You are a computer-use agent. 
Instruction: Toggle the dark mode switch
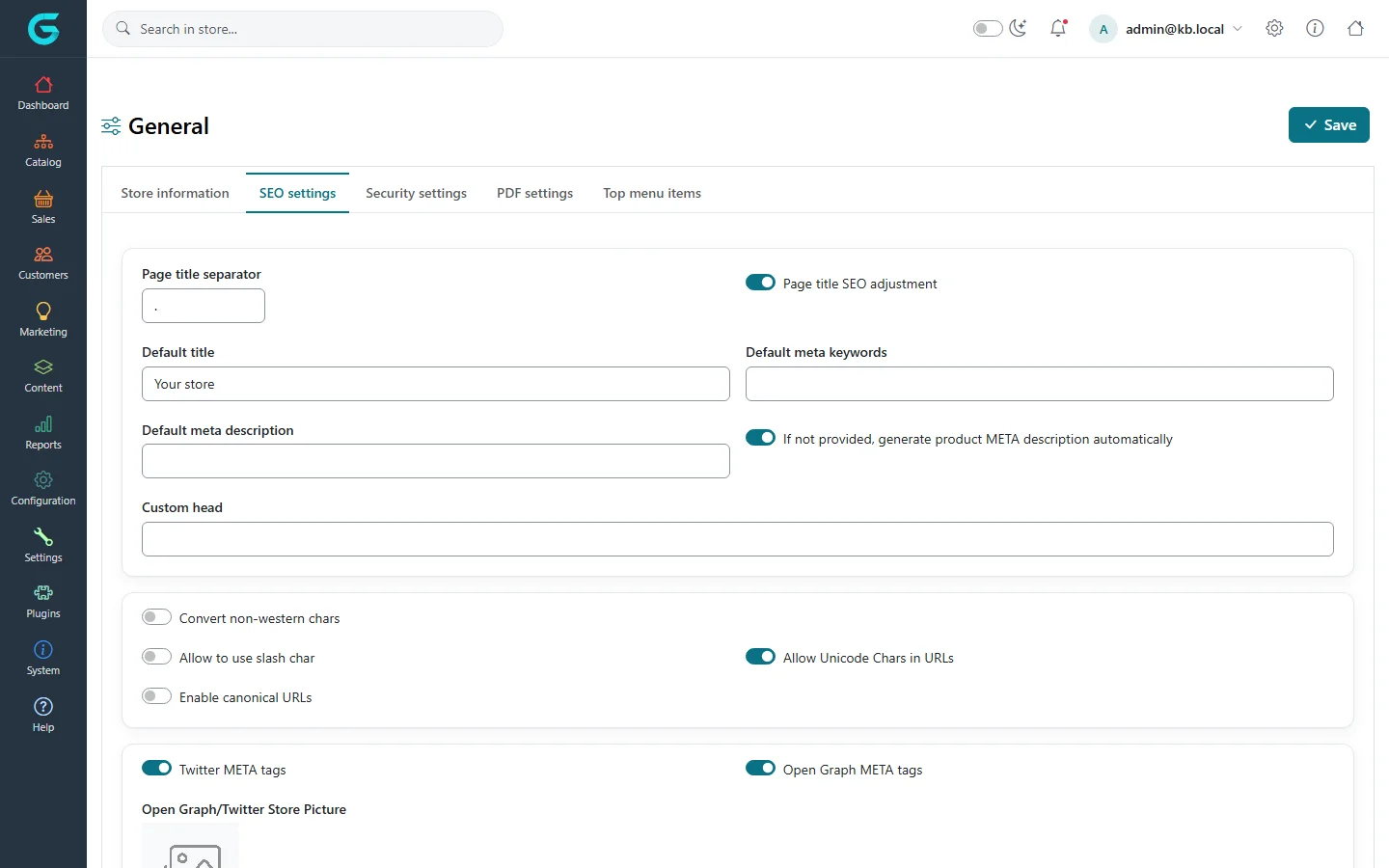coord(988,28)
